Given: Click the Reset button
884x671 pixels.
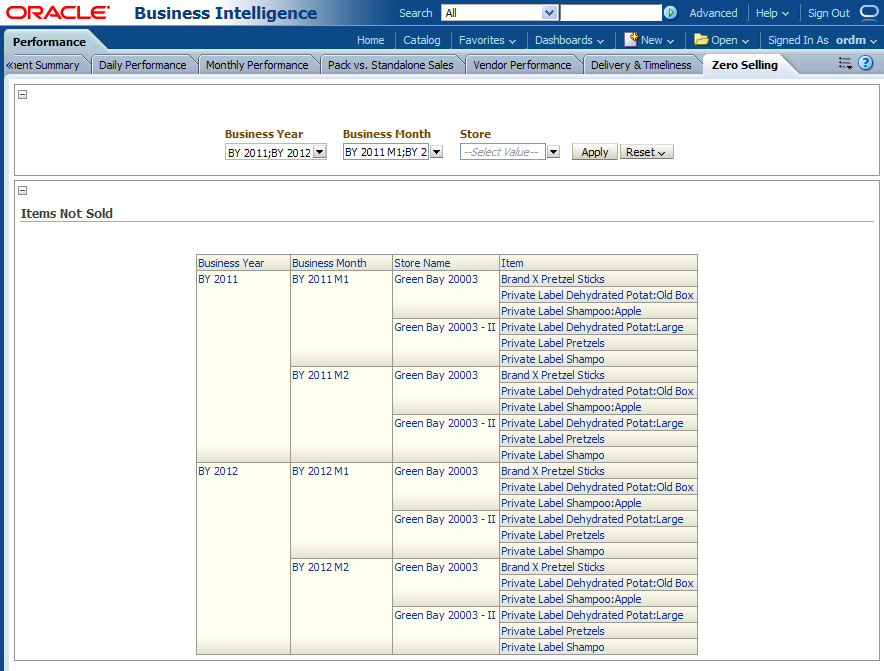Looking at the screenshot, I should [x=647, y=152].
